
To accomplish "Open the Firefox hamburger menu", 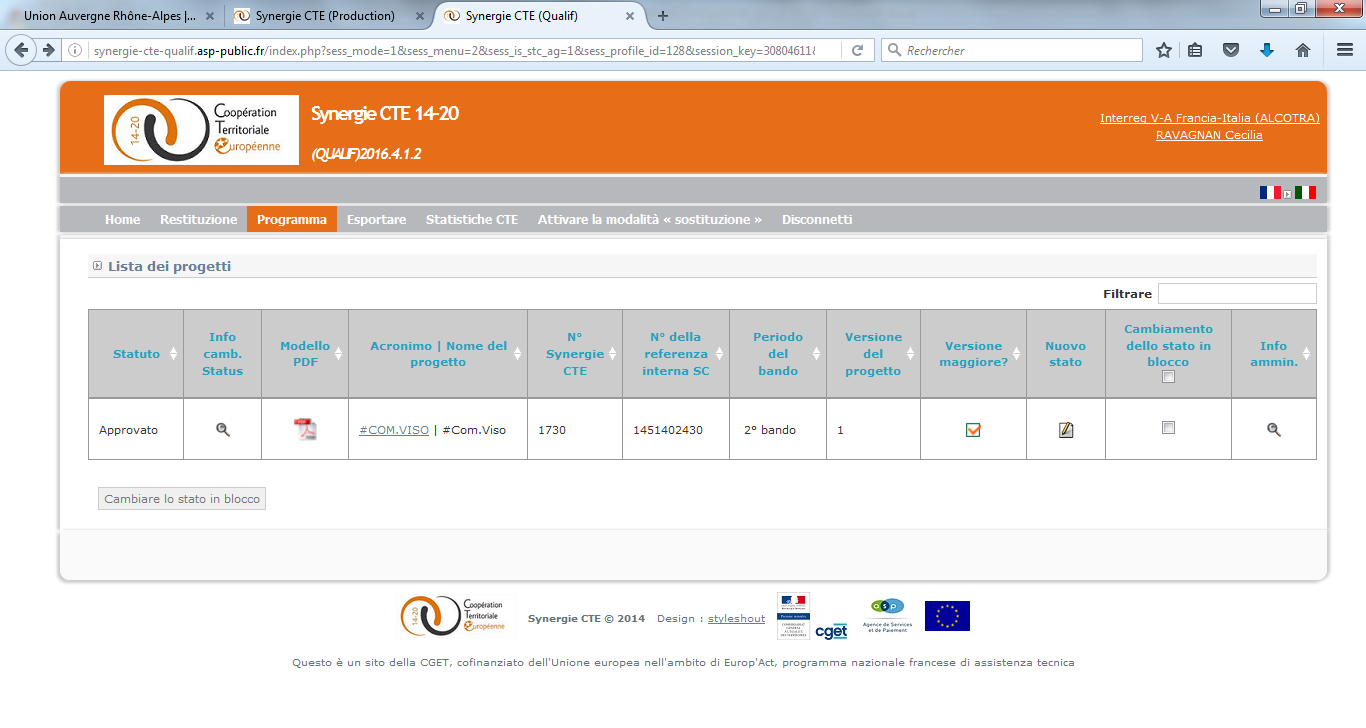I will (1345, 50).
